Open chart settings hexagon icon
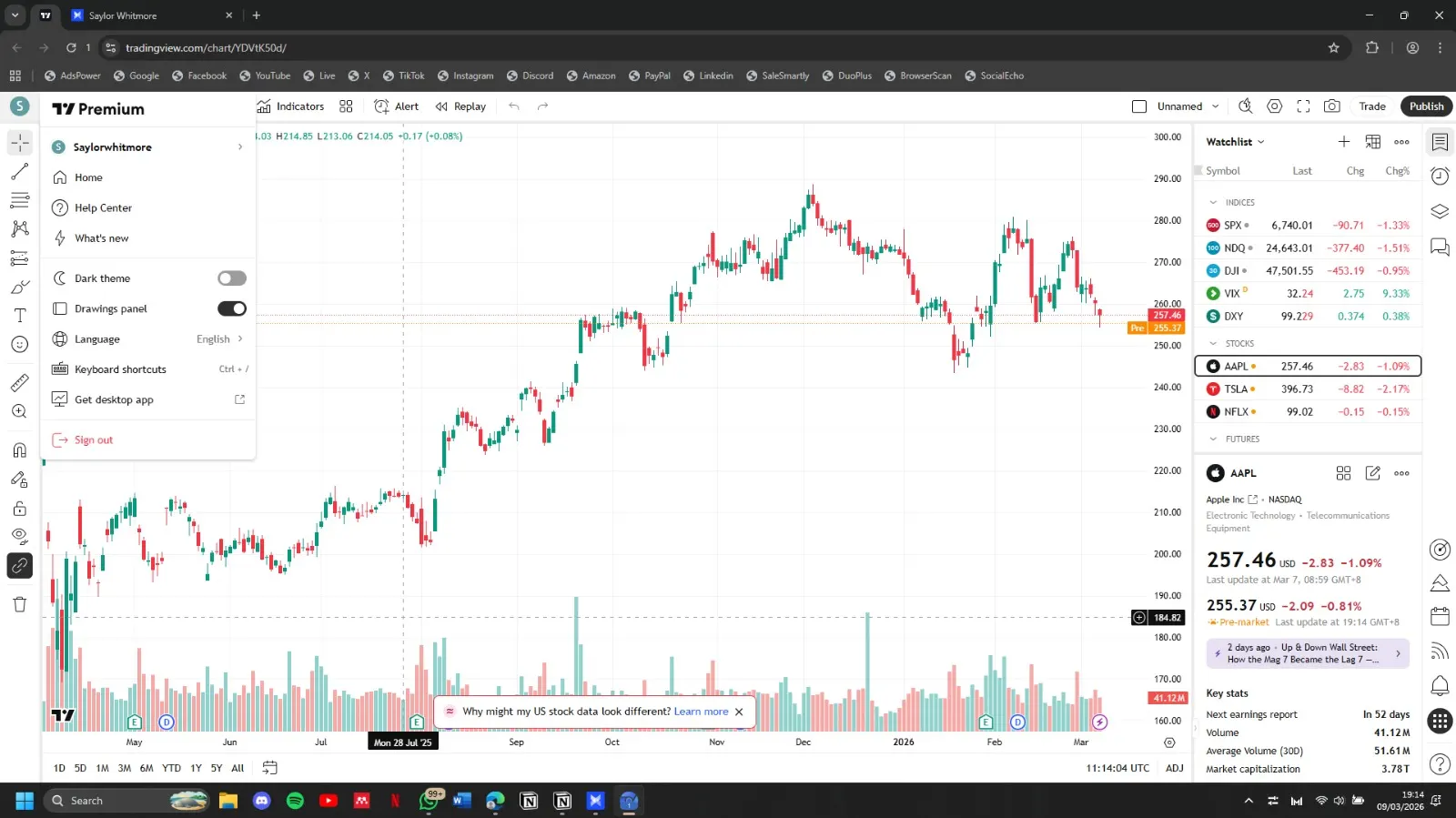The height and width of the screenshot is (818, 1456). click(1275, 106)
